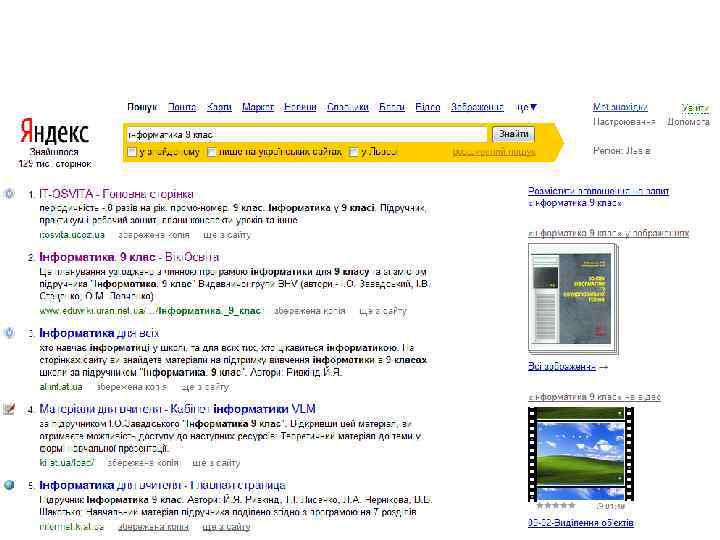720x540 pixels.
Task: Click the notebook favicon beside Матеріали для вчителя result
Action: (x=9, y=409)
